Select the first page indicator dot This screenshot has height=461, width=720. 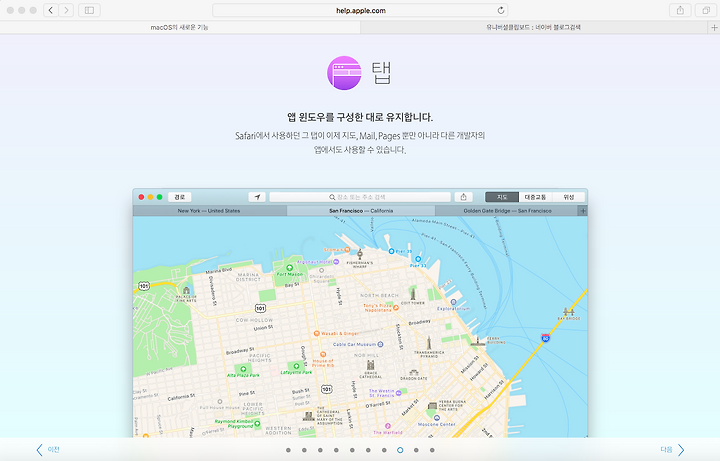[x=288, y=450]
